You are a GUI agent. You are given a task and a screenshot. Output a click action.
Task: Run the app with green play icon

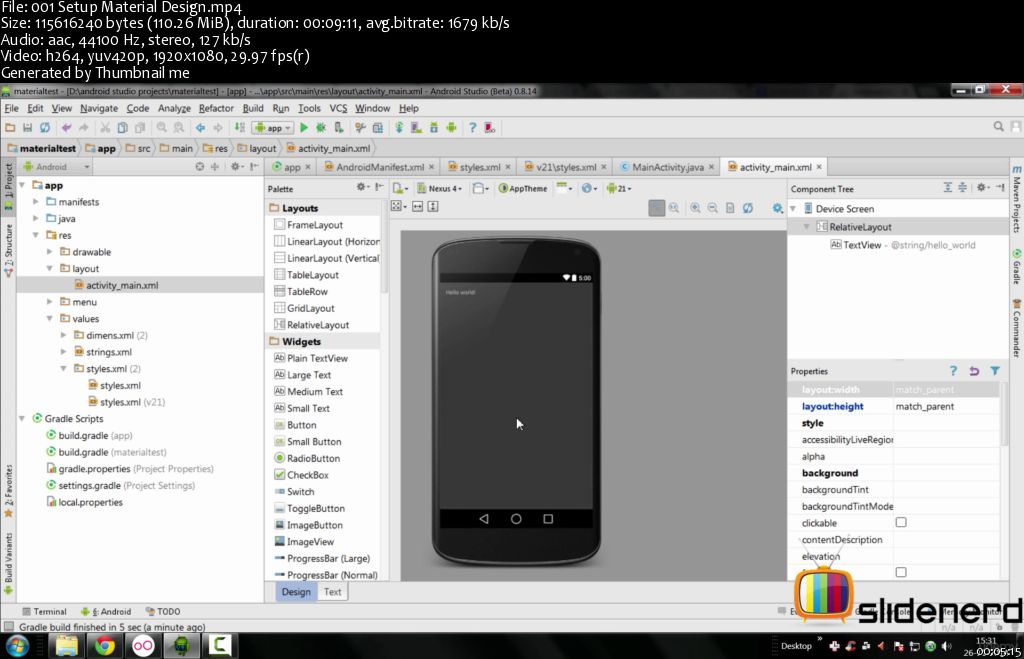[304, 128]
